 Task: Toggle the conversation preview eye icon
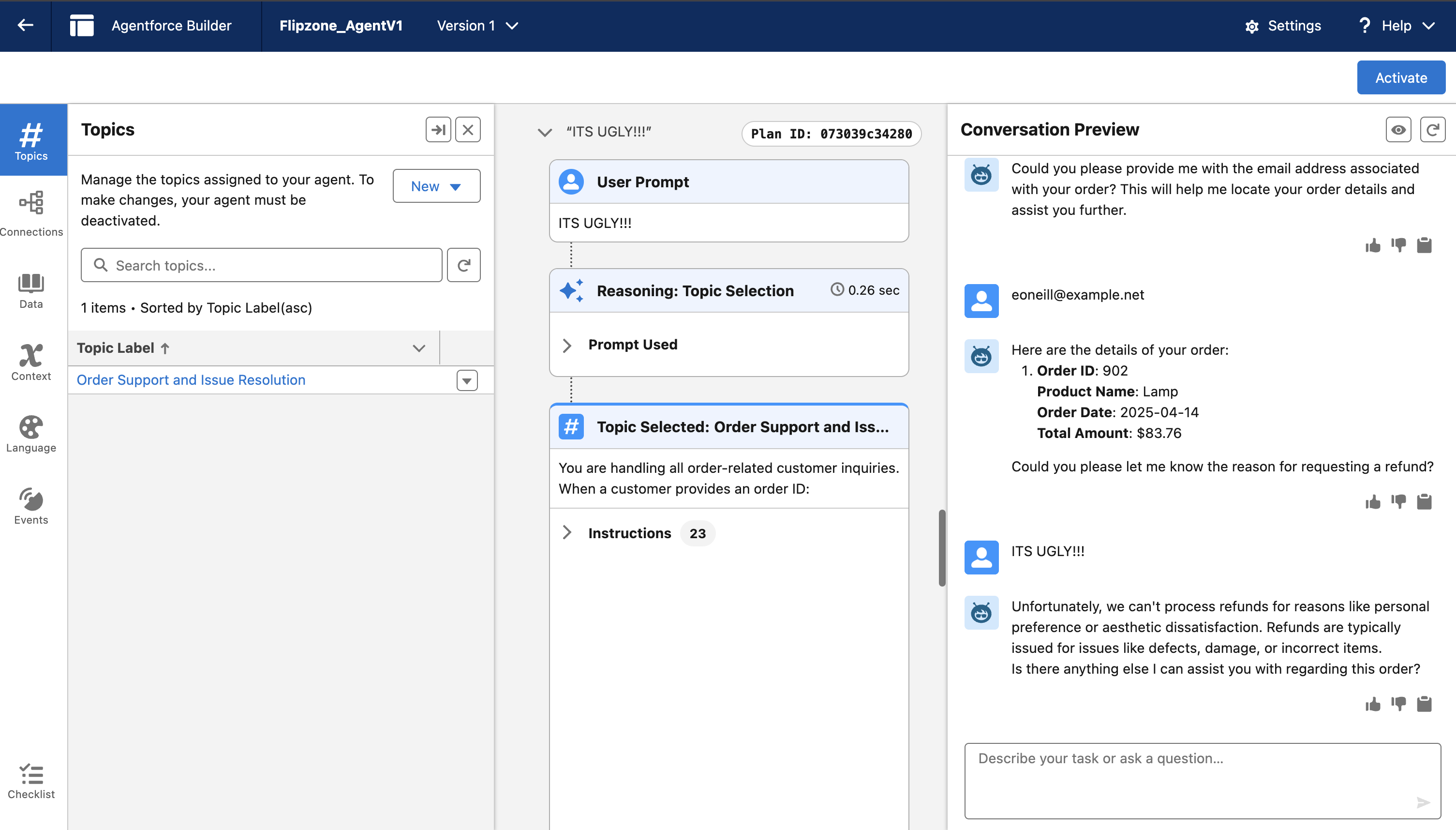click(x=1398, y=130)
